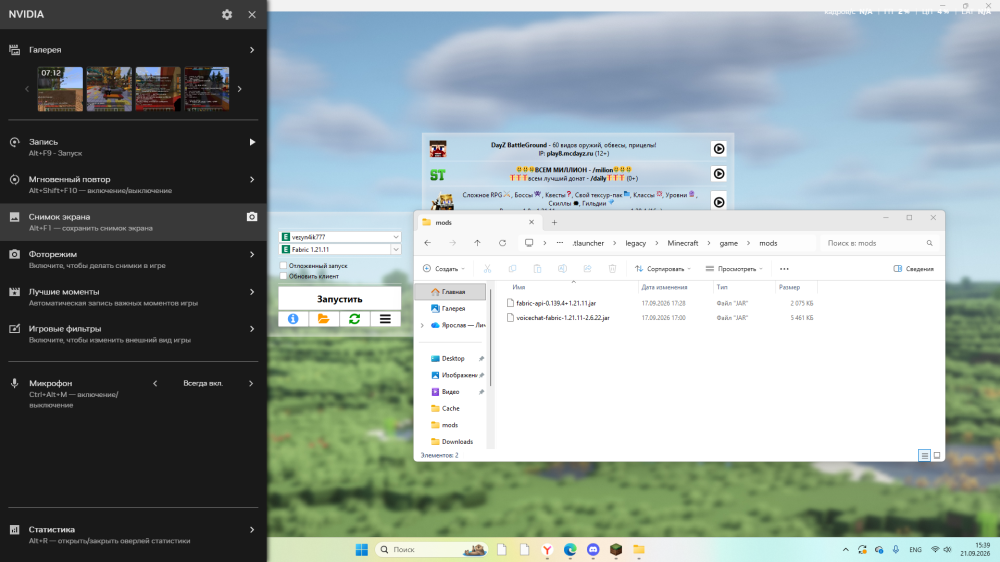Viewport: 1000px width, 562px height.
Task: Go up one folder in Explorer
Action: tap(477, 243)
